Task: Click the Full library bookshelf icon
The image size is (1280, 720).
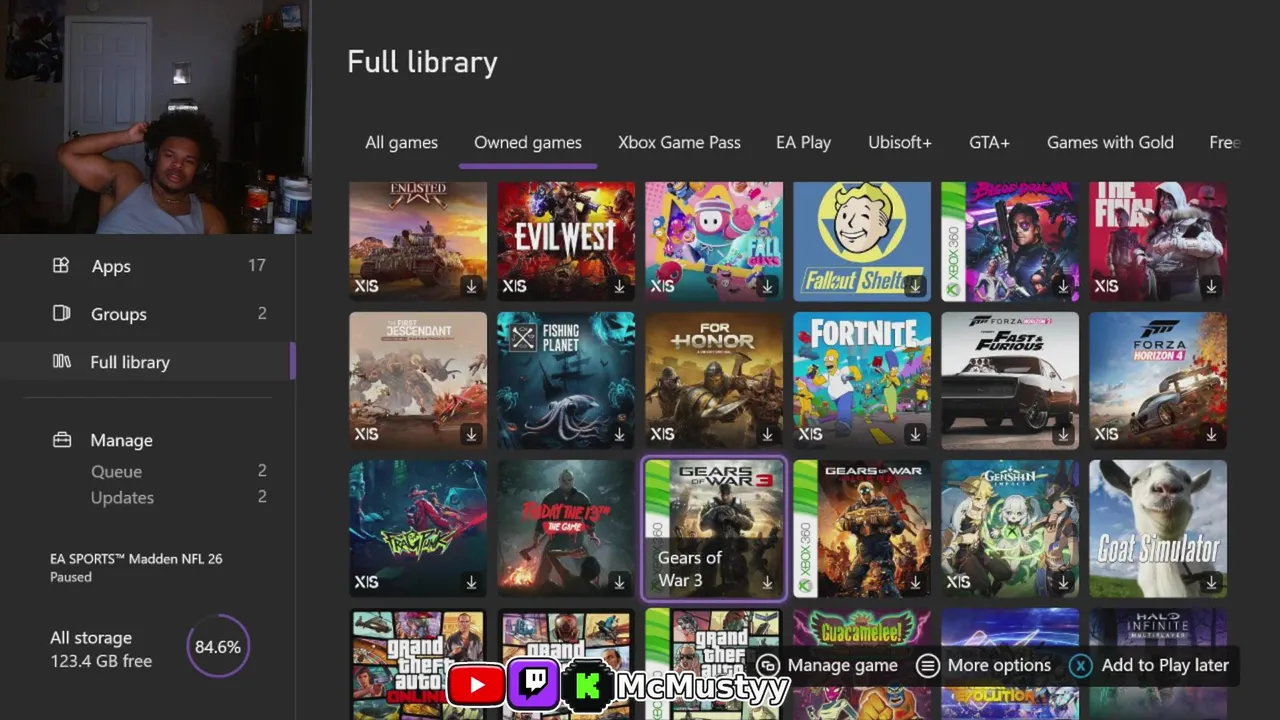Action: coord(61,362)
